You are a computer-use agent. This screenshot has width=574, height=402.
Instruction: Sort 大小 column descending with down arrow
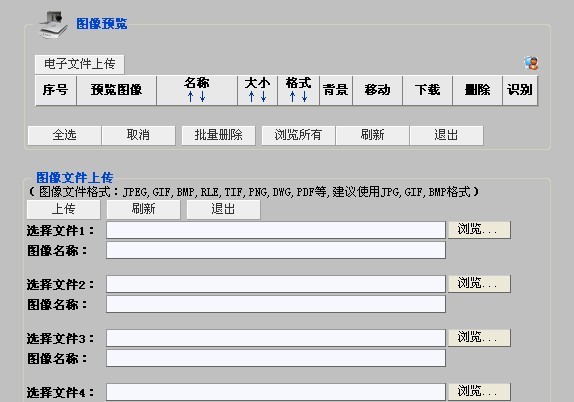(263, 97)
